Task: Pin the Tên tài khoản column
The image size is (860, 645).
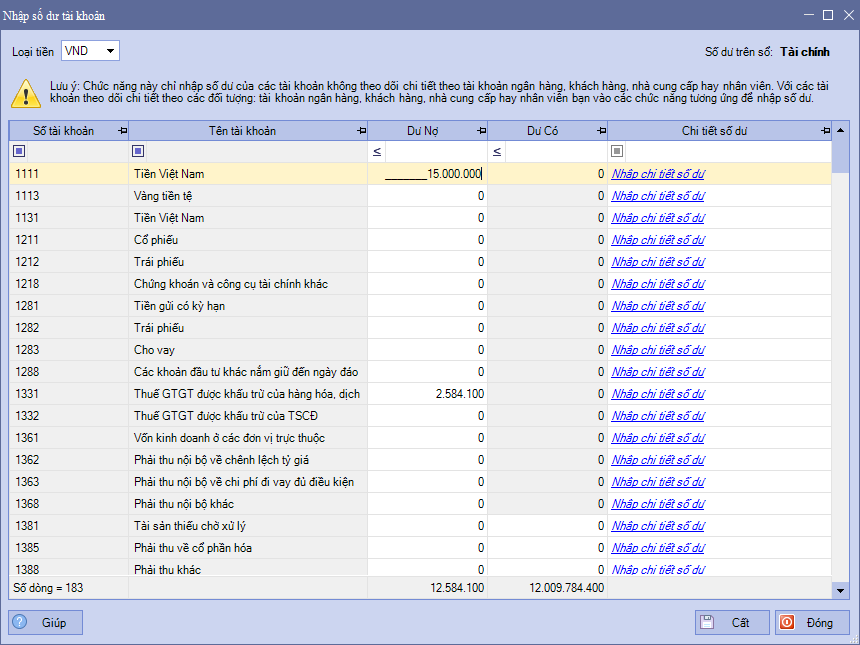Action: 361,131
